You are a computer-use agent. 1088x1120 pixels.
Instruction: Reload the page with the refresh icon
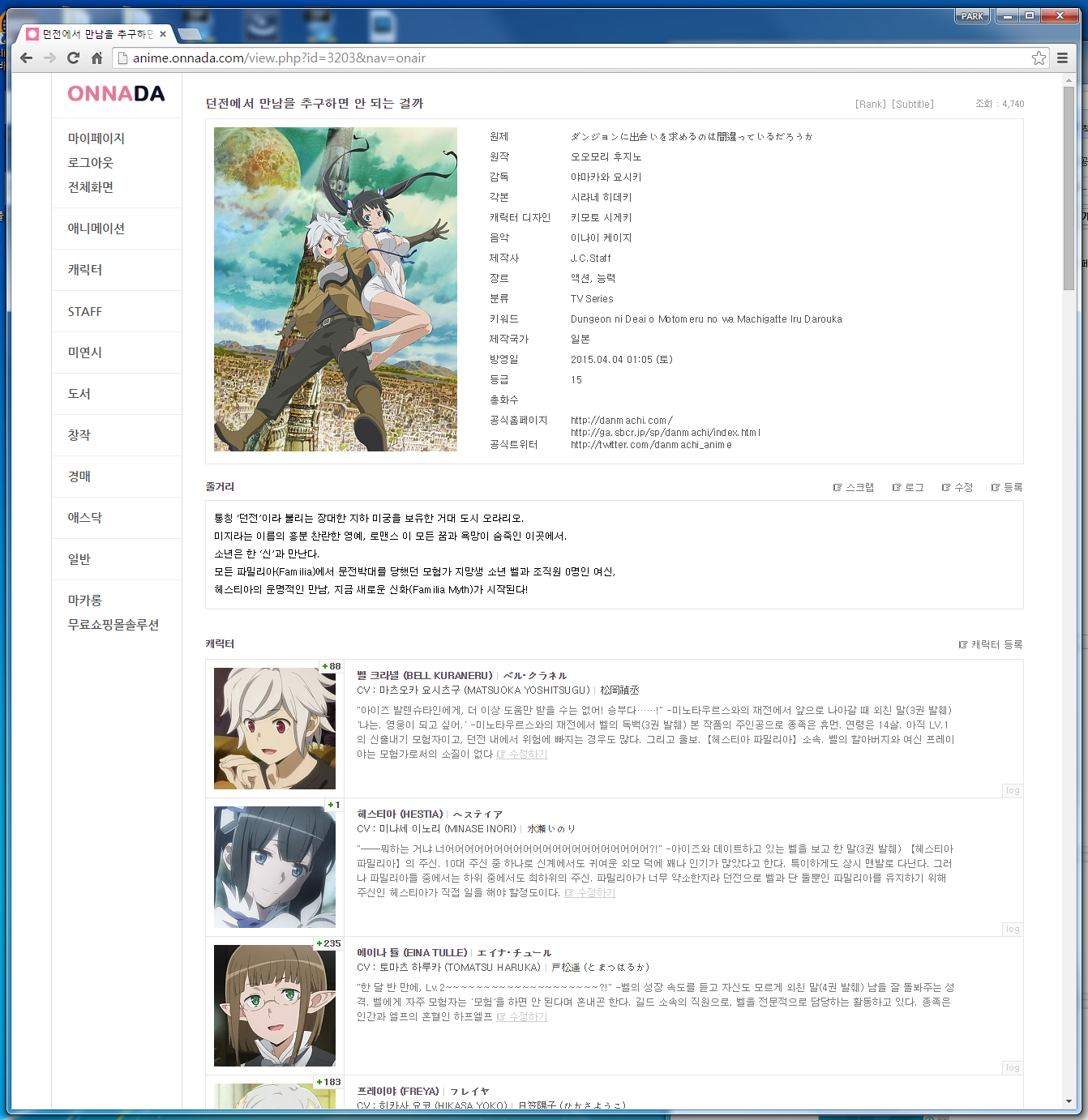click(x=73, y=58)
